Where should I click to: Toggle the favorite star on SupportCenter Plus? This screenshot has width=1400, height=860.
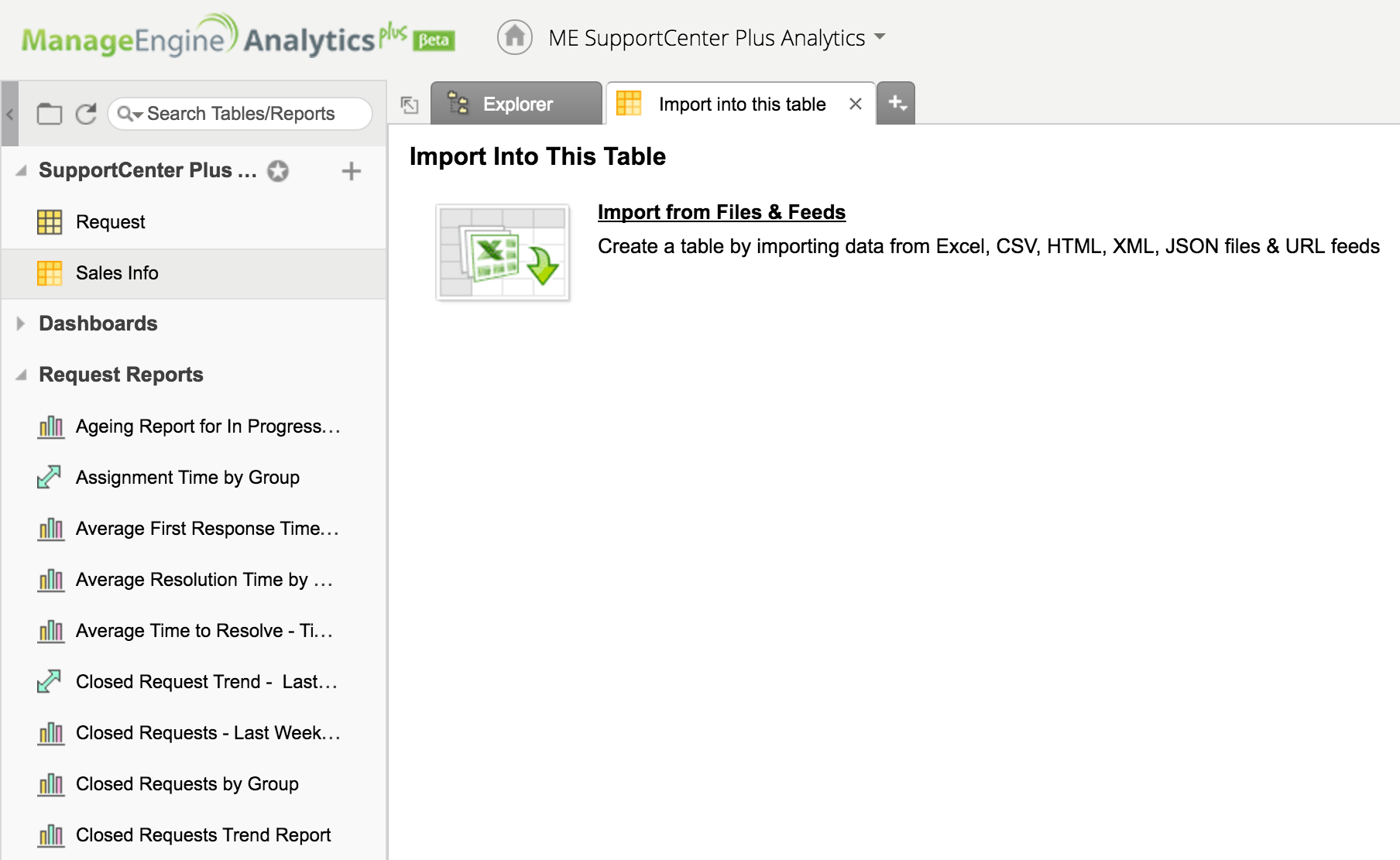pos(278,171)
